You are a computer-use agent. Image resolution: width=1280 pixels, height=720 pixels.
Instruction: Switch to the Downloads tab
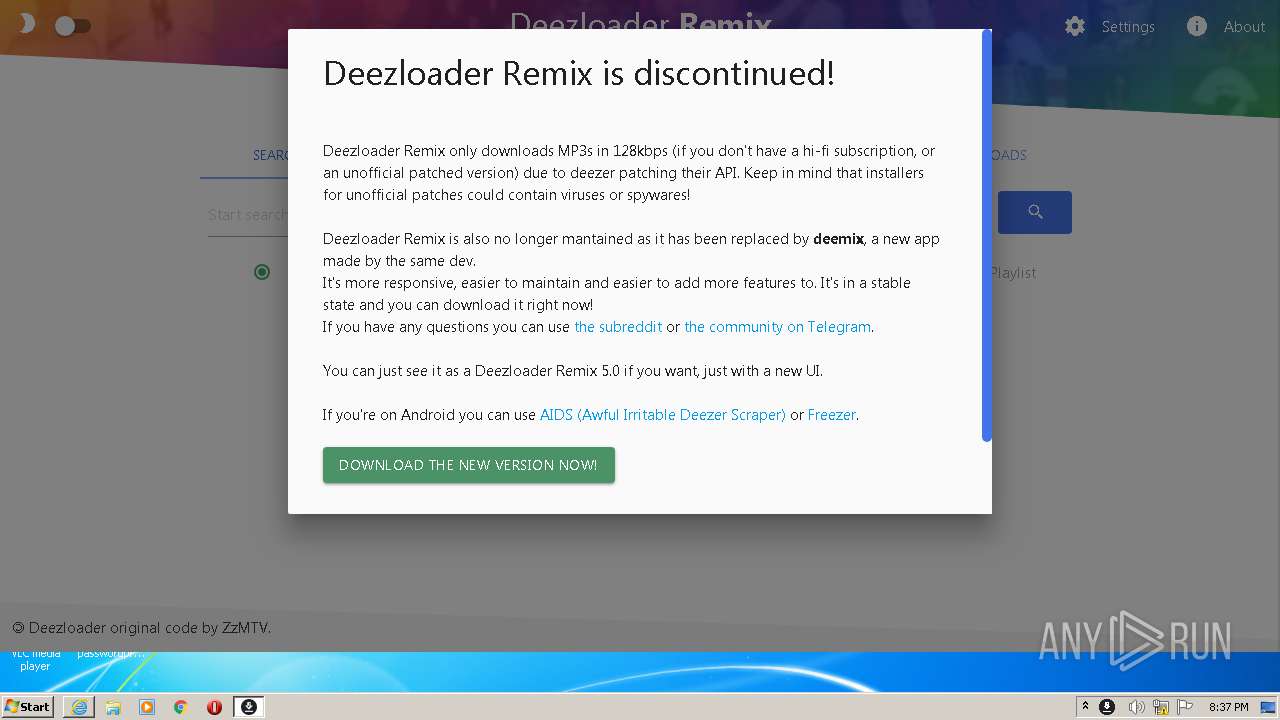coord(1010,155)
